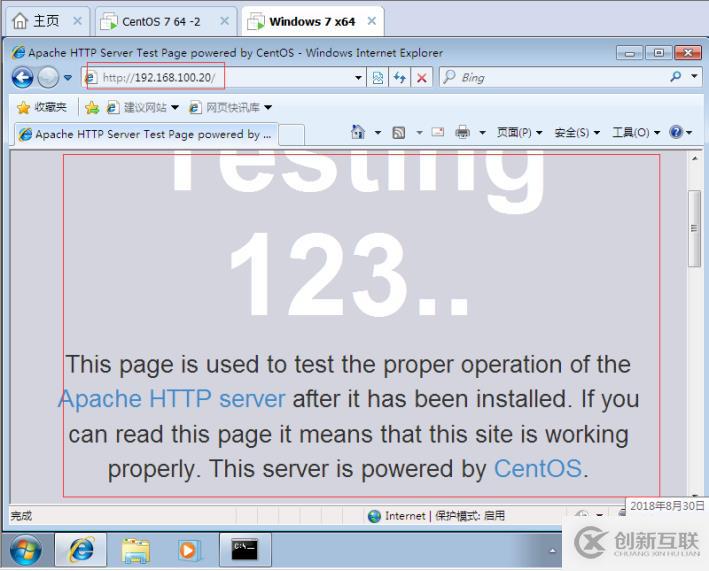Open the Command Prompt taskbar icon

click(245, 550)
